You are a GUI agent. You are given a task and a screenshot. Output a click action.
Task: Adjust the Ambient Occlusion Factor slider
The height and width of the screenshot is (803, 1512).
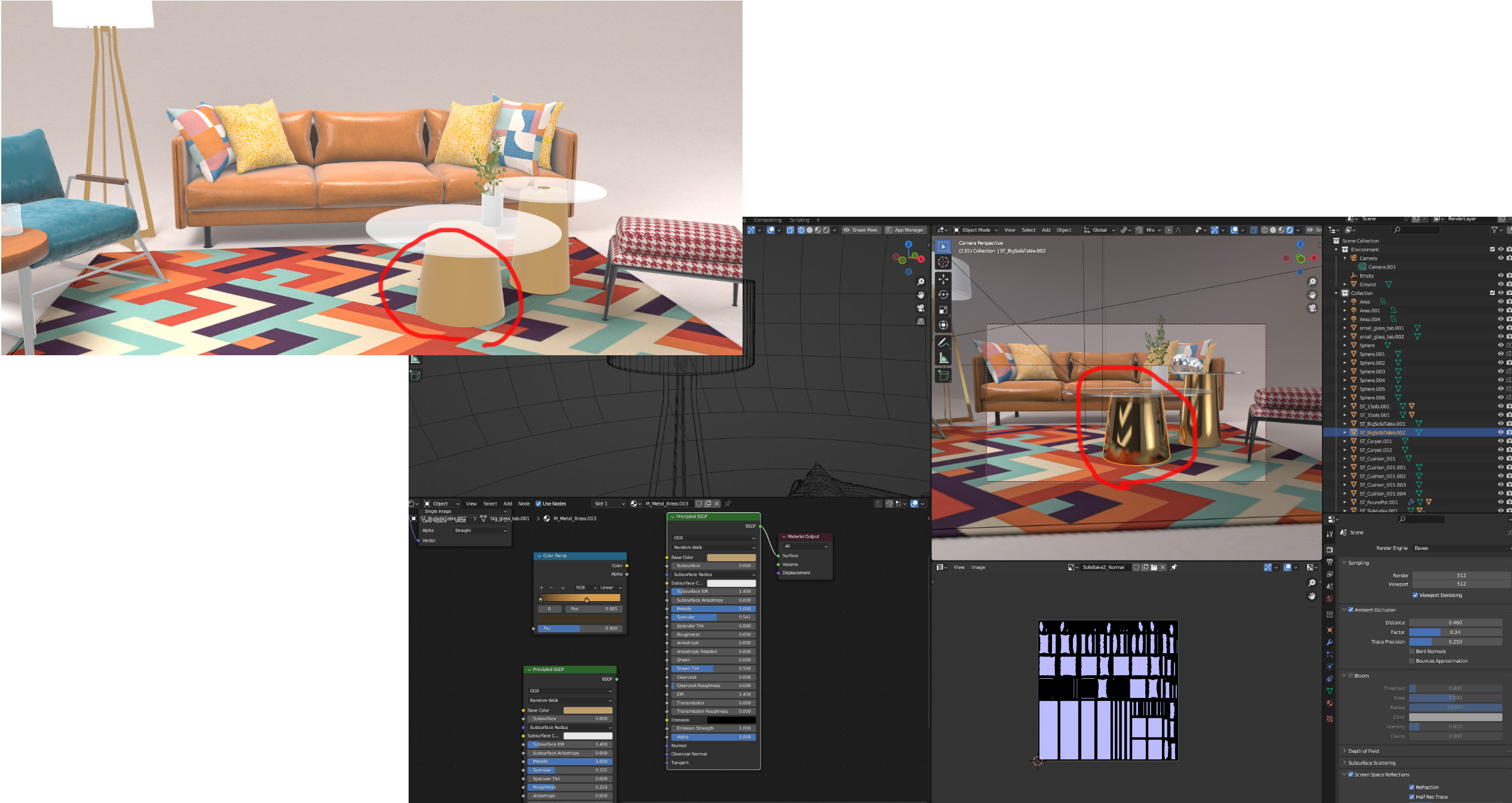pos(1455,632)
